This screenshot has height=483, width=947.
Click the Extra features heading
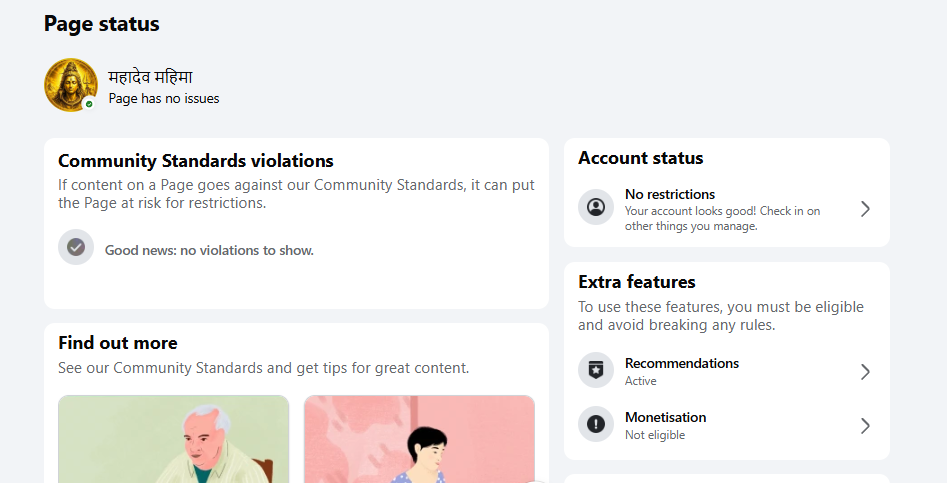pyautogui.click(x=637, y=282)
